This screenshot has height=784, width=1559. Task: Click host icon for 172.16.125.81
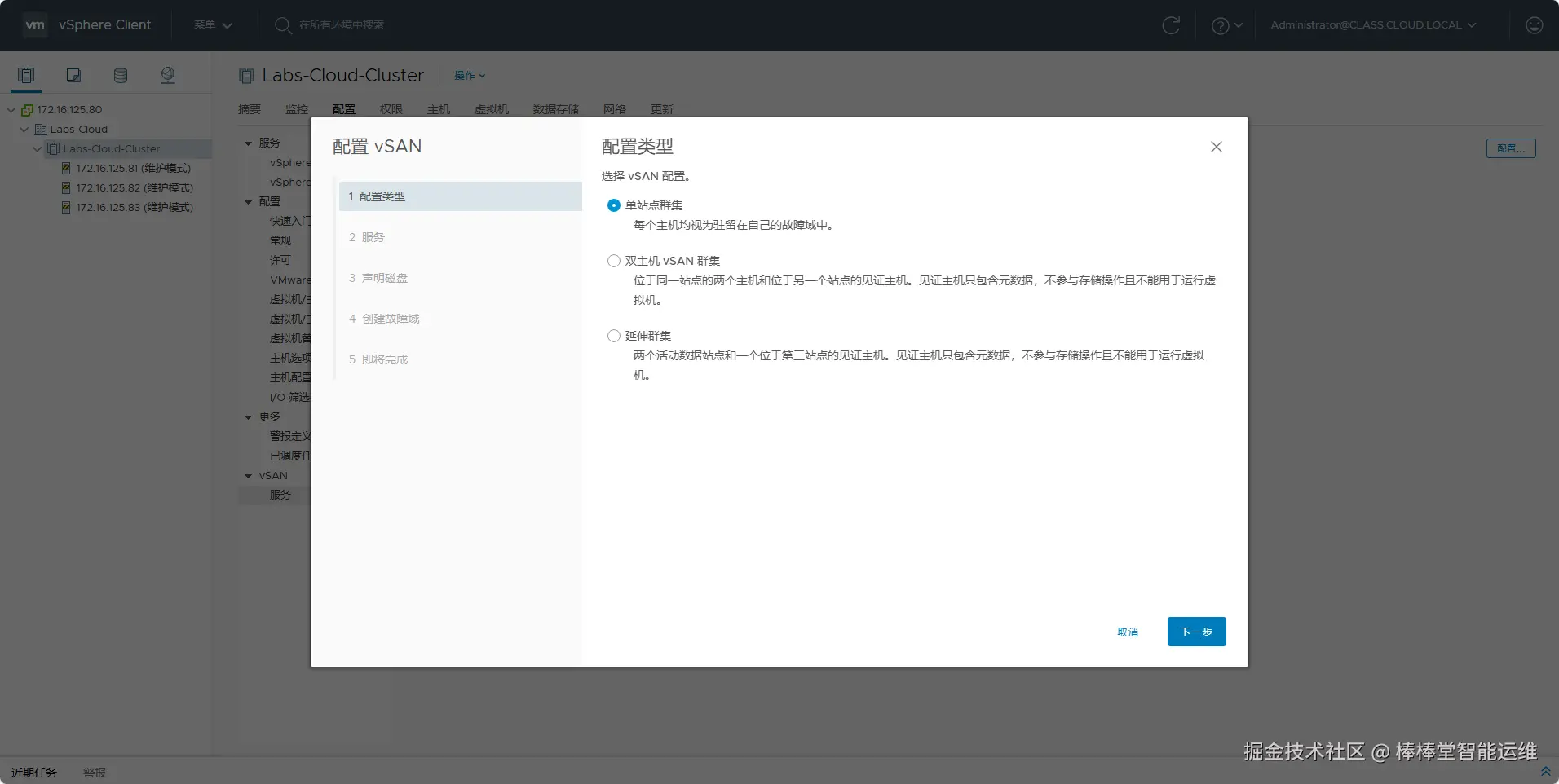pyautogui.click(x=66, y=169)
